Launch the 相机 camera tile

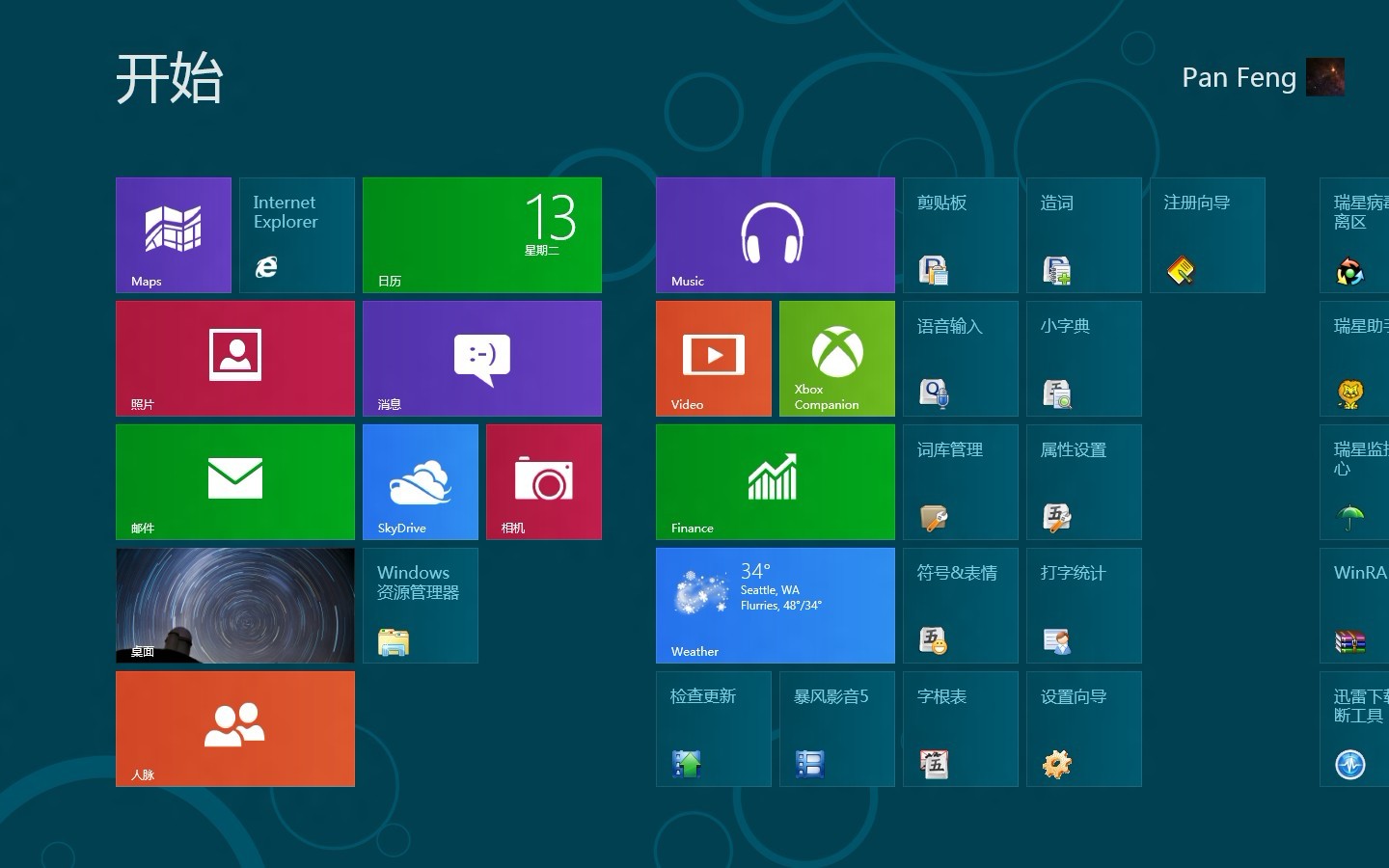pyautogui.click(x=544, y=482)
